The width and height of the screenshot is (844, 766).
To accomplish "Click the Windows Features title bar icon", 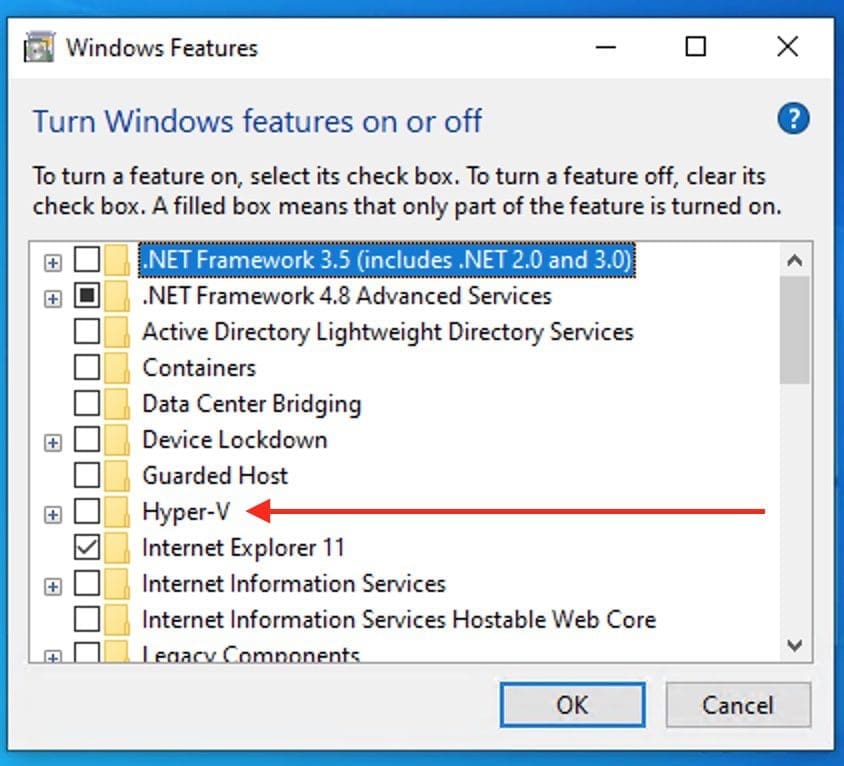I will [40, 47].
